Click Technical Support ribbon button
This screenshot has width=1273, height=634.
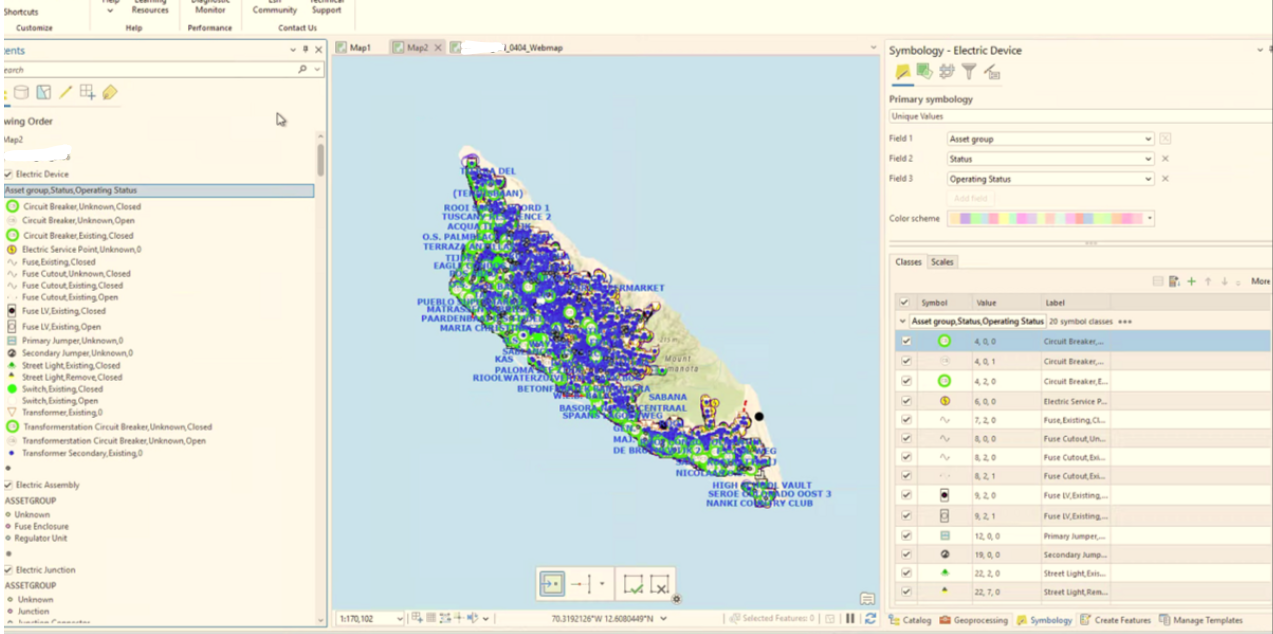326,8
